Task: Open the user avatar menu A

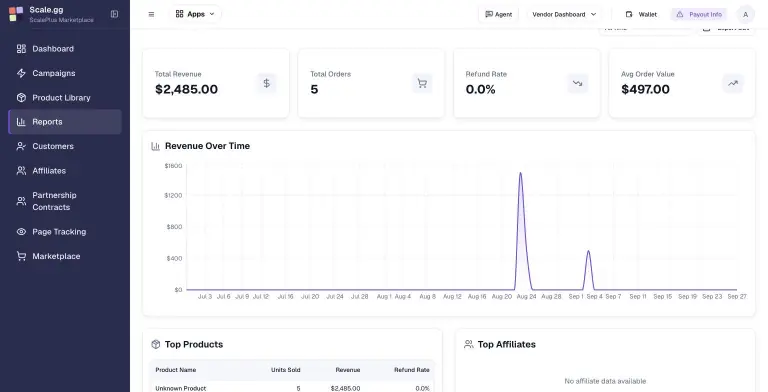Action: pos(745,14)
